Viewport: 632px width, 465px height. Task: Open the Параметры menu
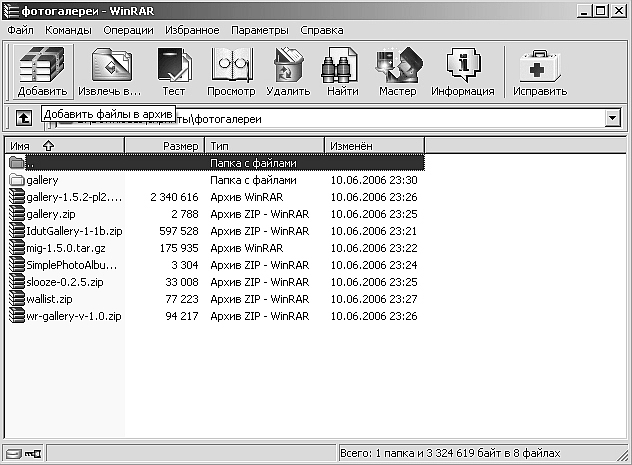(x=260, y=30)
